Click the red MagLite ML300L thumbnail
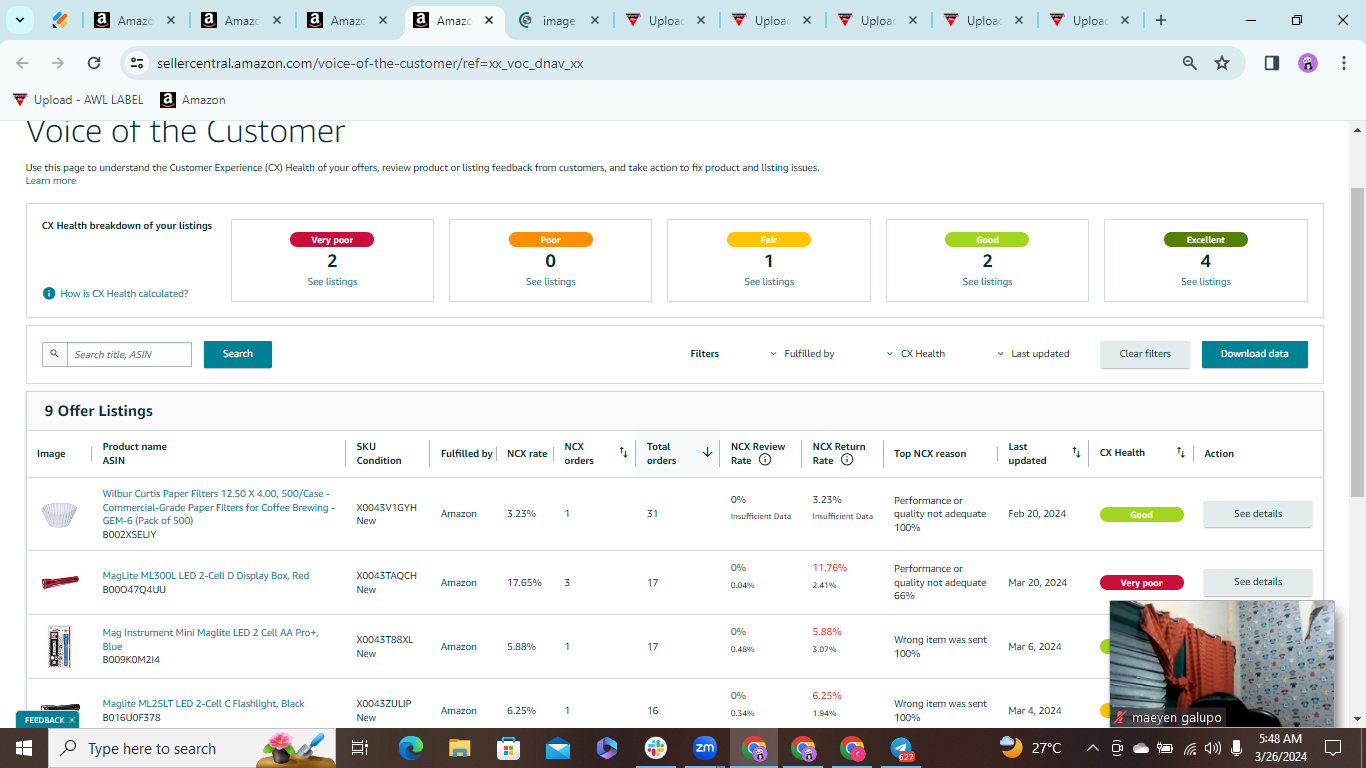1366x768 pixels. pos(59,582)
